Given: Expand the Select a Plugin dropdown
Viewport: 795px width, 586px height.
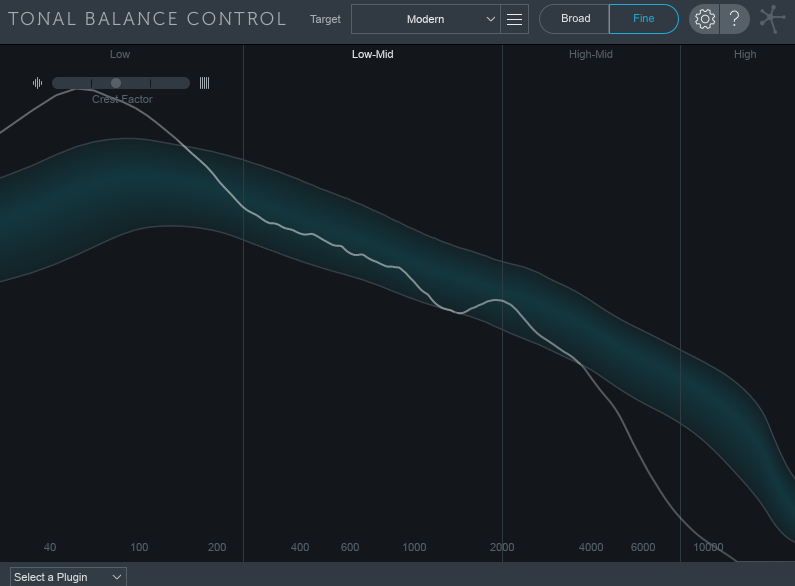Looking at the screenshot, I should pos(68,577).
